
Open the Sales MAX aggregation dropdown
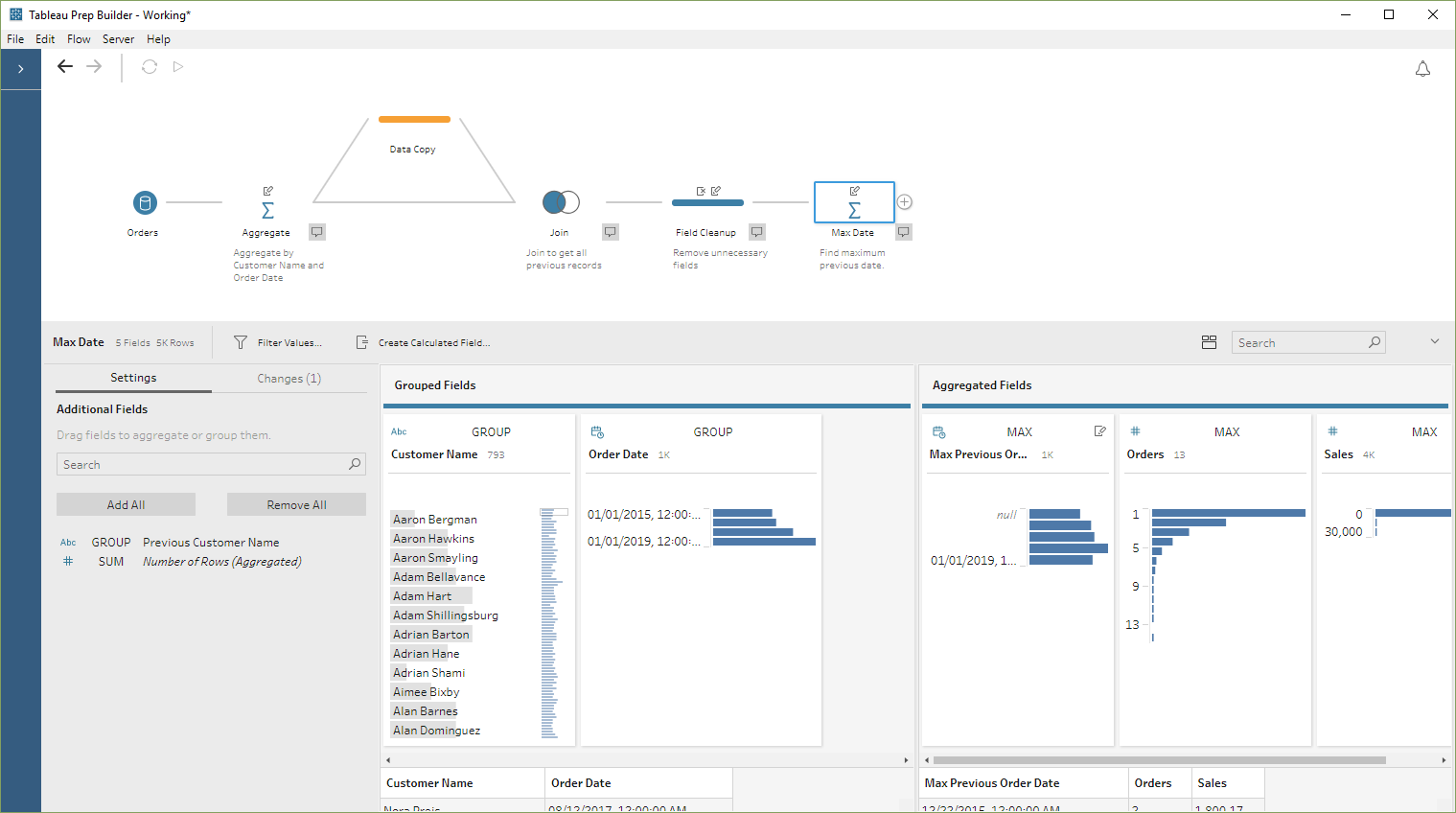tap(1424, 432)
